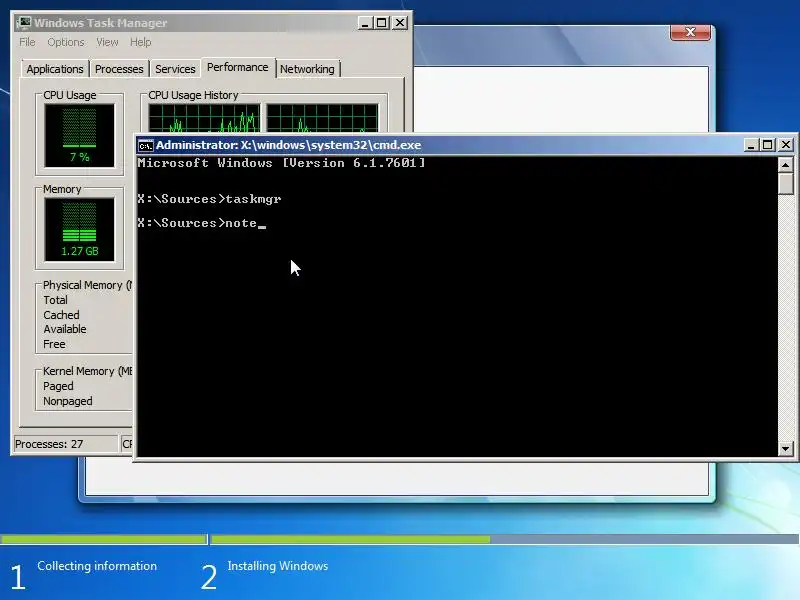Click the cmd scrollbar up arrow
Viewport: 800px width, 600px height.
[785, 165]
